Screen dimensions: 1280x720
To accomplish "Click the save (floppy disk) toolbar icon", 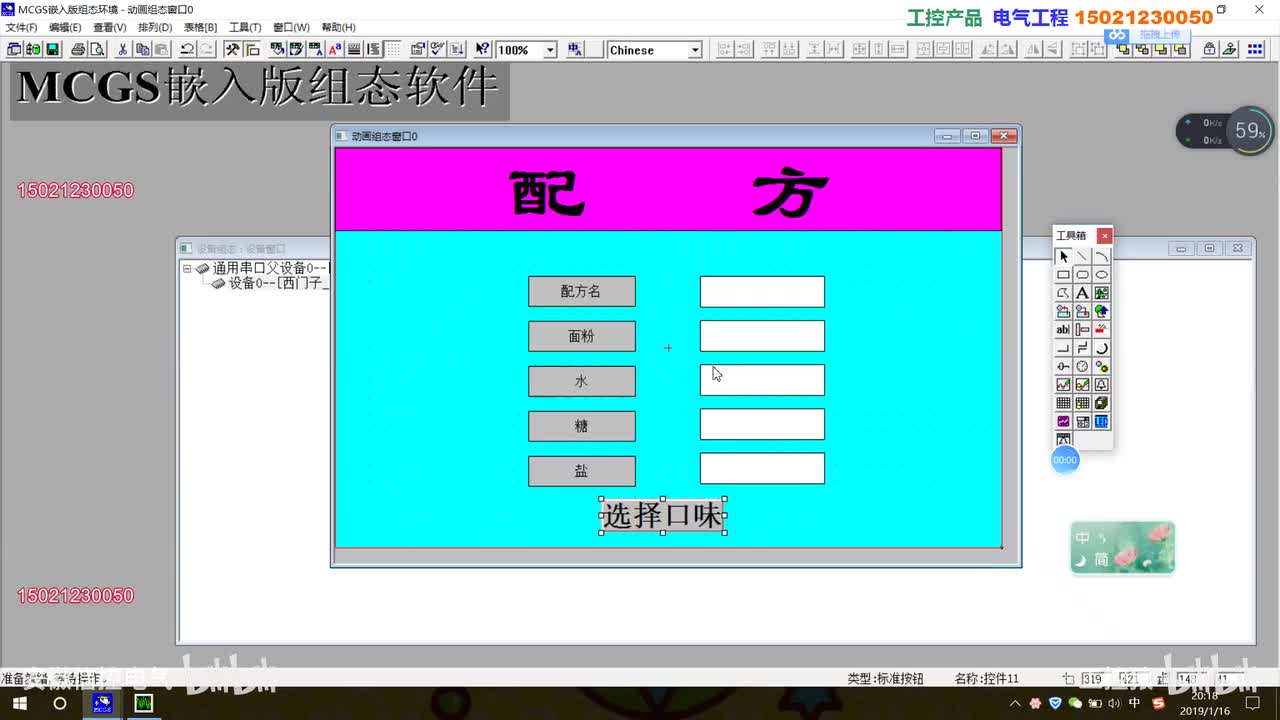I will click(53, 49).
